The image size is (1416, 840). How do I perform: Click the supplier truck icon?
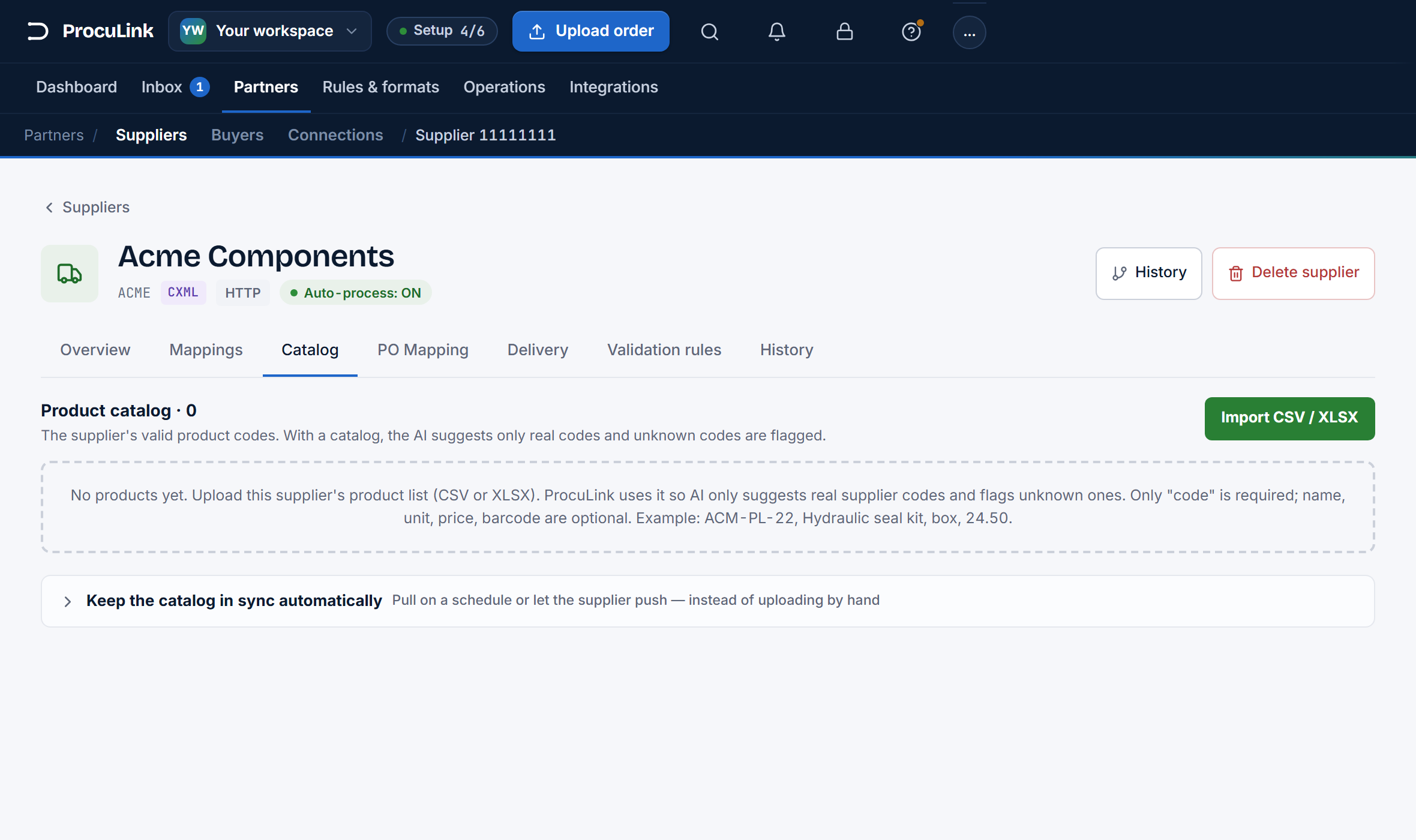pos(70,274)
